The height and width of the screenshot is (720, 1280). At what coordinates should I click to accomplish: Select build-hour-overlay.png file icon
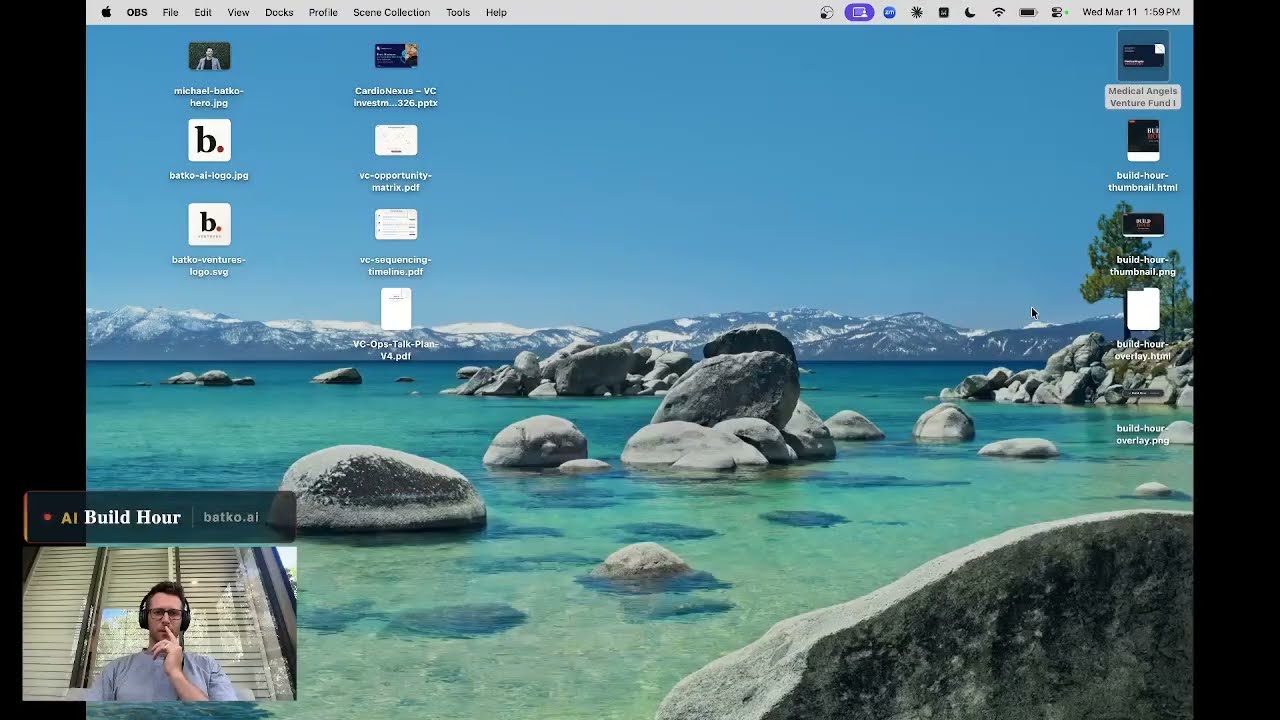tap(1143, 393)
